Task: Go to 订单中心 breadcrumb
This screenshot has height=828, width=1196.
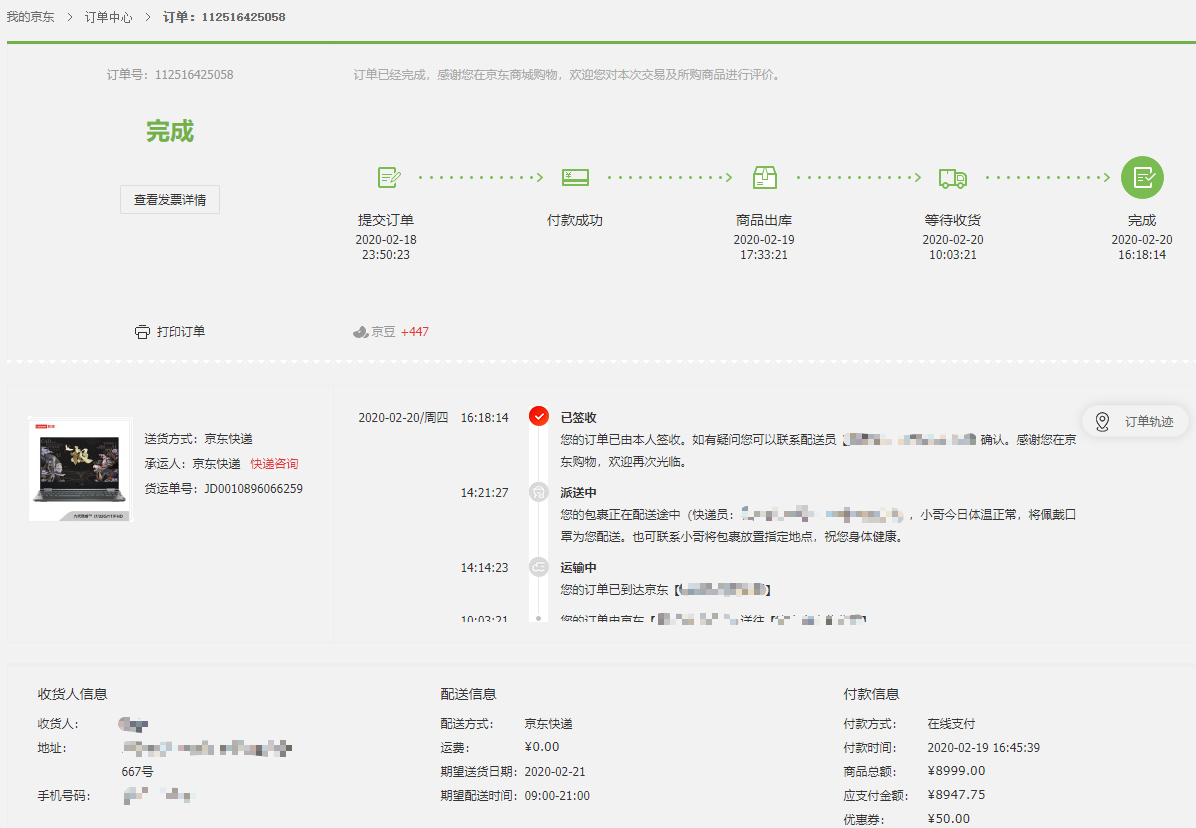Action: [x=108, y=17]
